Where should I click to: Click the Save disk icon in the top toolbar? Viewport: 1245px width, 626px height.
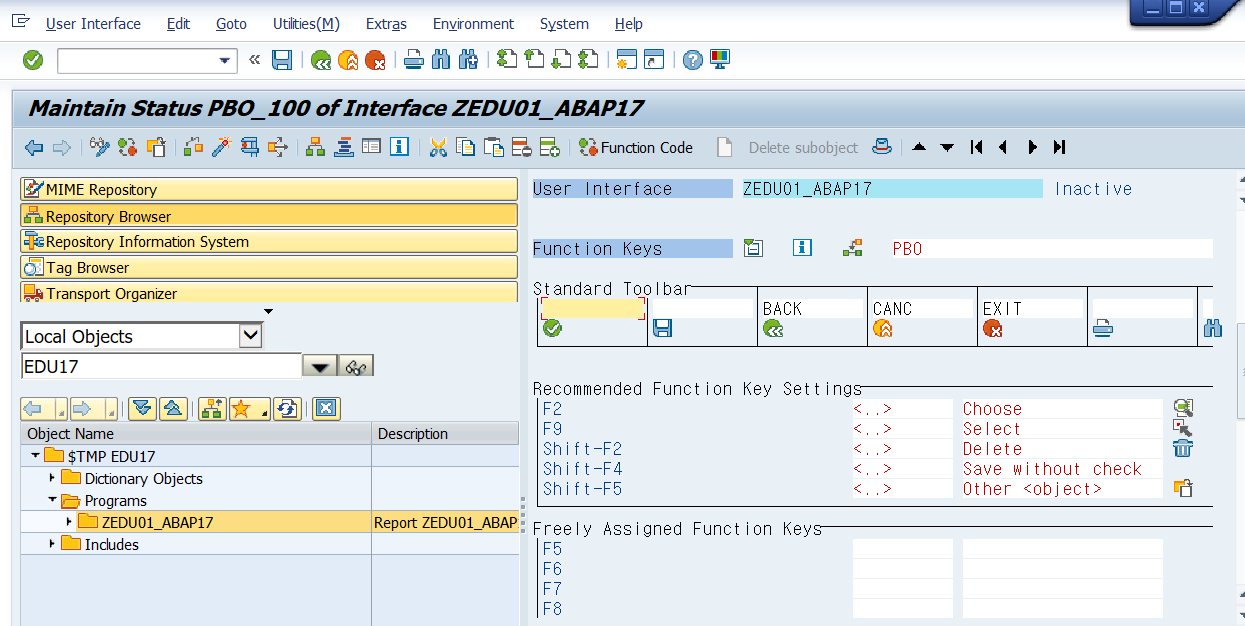(x=282, y=61)
